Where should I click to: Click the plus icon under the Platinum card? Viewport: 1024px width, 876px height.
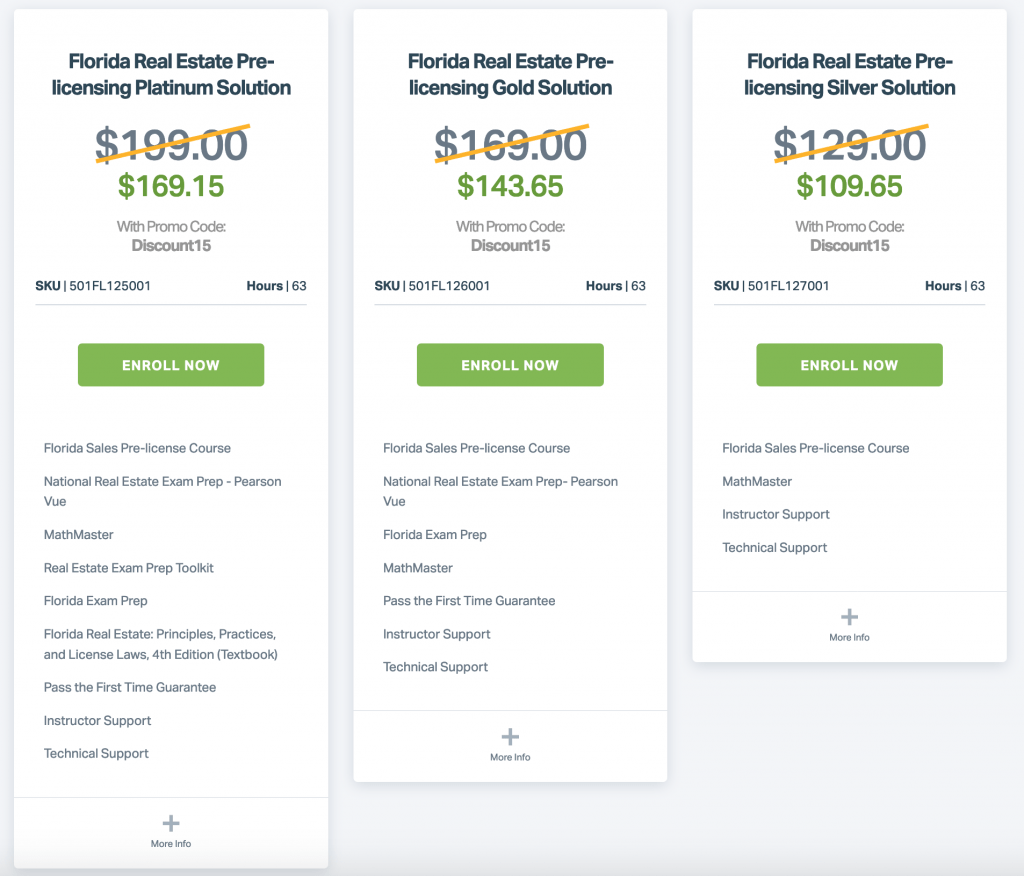tap(170, 821)
